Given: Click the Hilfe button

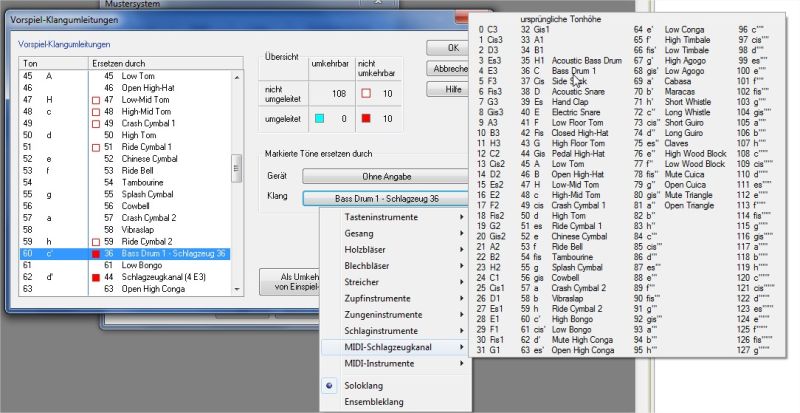Looking at the screenshot, I should click(x=451, y=89).
